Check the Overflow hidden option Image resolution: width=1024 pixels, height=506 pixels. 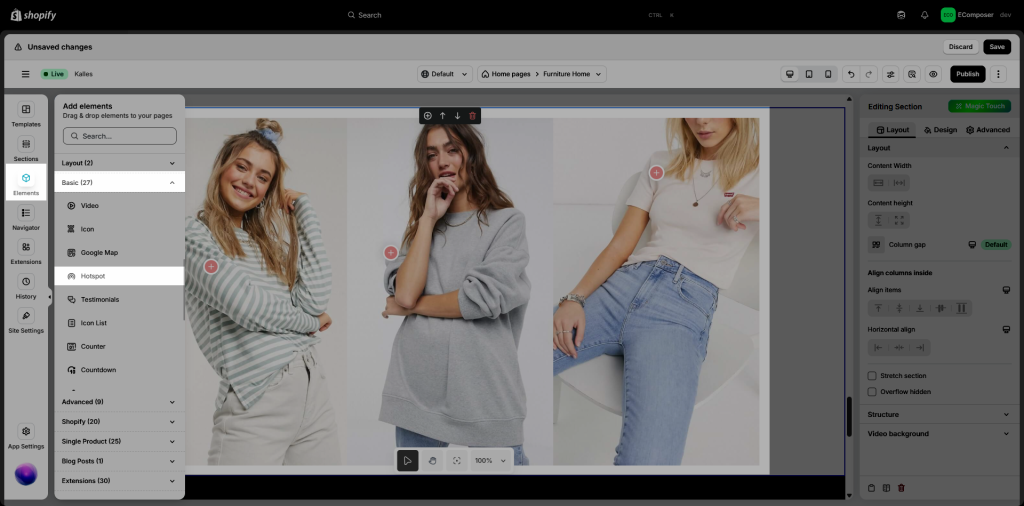872,392
